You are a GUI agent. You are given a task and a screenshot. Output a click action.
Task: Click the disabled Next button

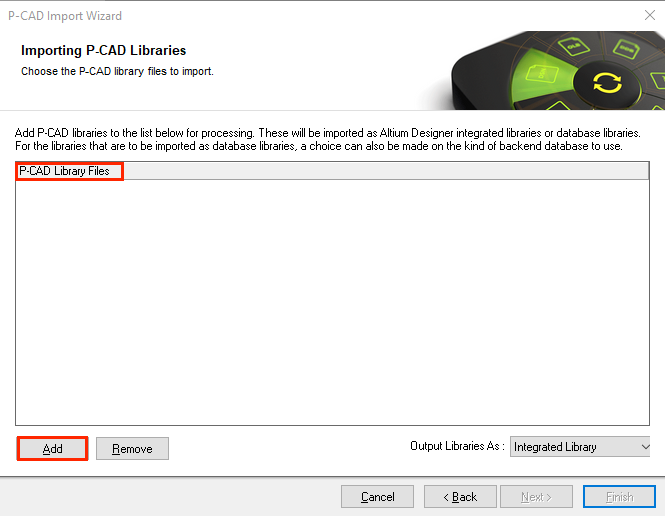536,496
